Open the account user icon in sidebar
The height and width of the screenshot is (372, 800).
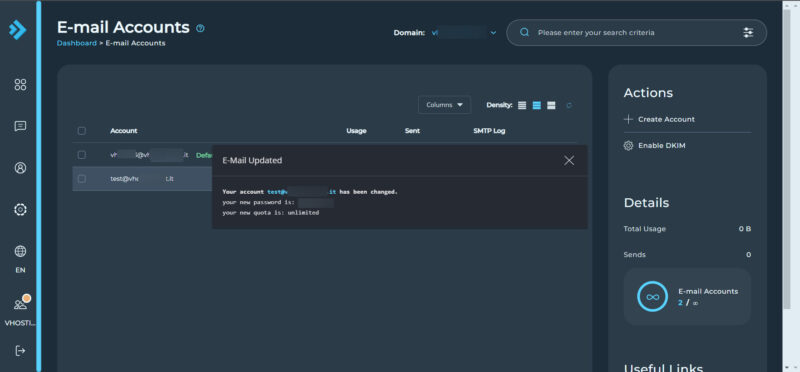(20, 168)
